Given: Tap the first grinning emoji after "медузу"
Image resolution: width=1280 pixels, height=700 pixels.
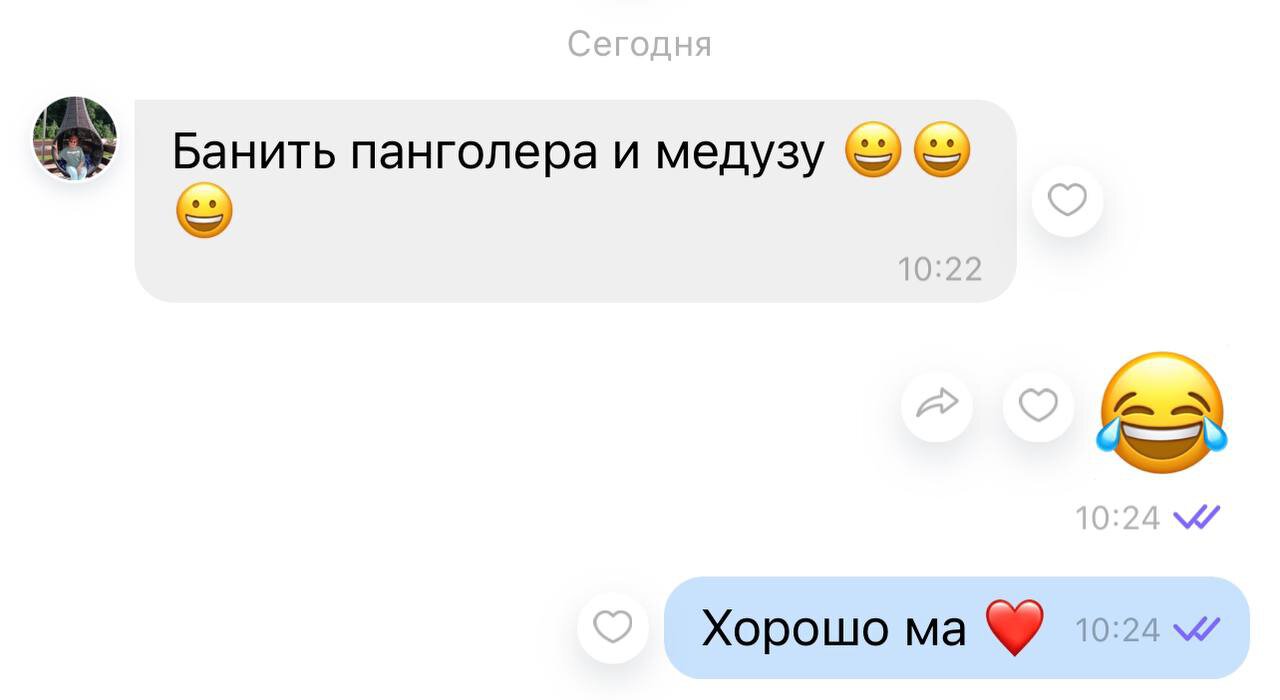Looking at the screenshot, I should tap(873, 153).
